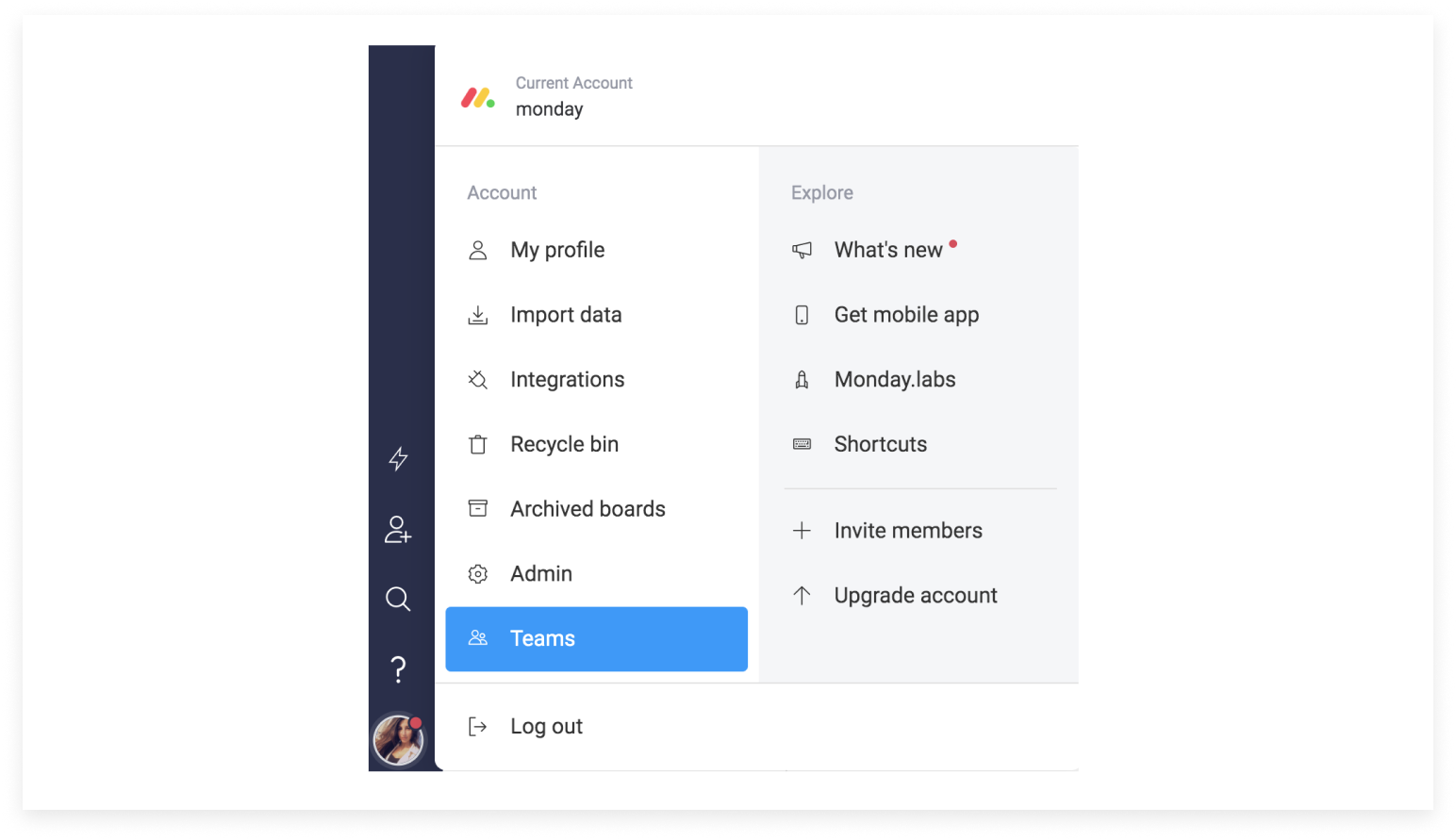Click the invite person icon in sidebar
Viewport: 1456px width, 840px height.
pyautogui.click(x=398, y=530)
